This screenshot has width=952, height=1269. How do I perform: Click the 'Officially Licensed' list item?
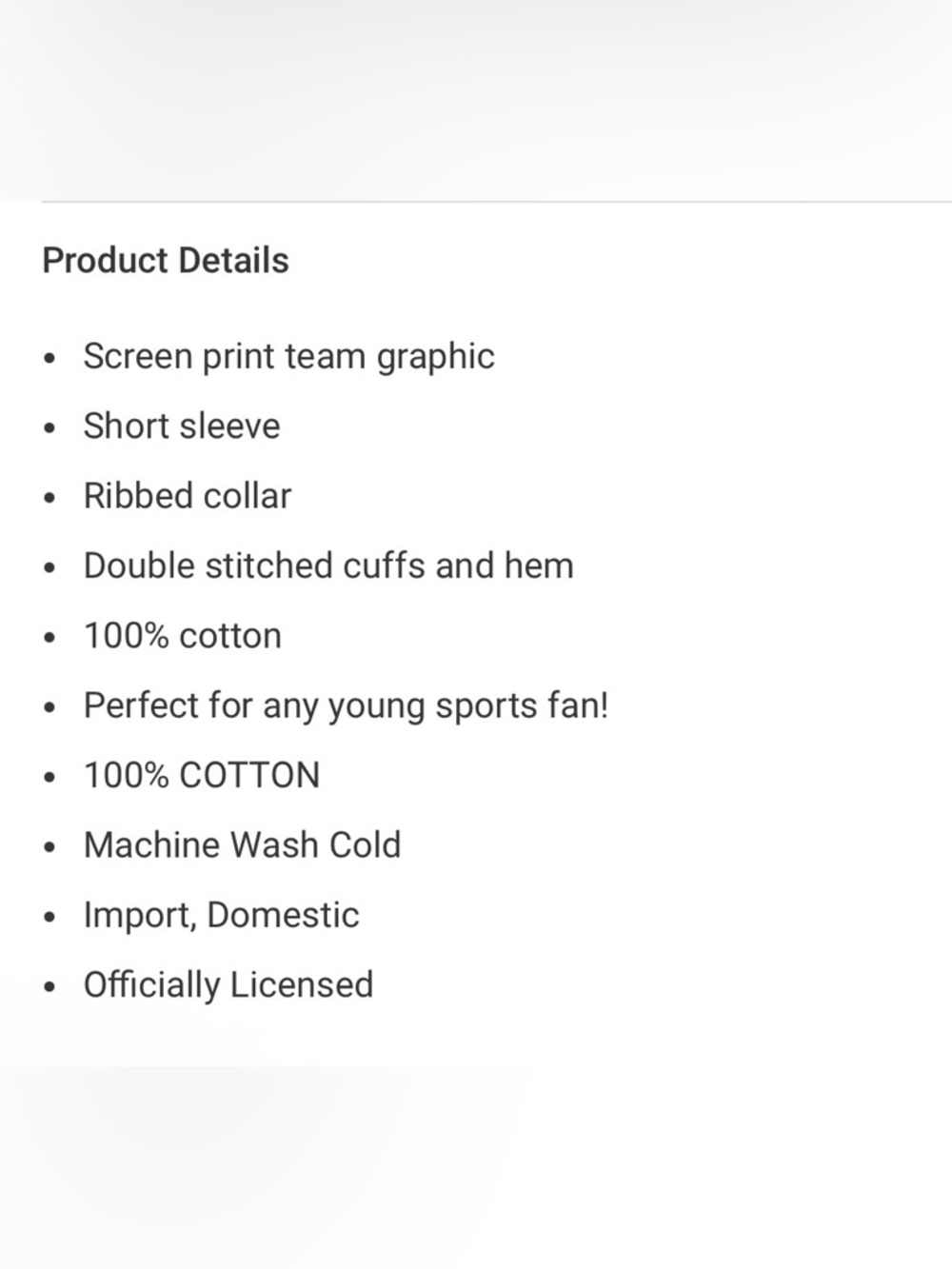click(228, 985)
